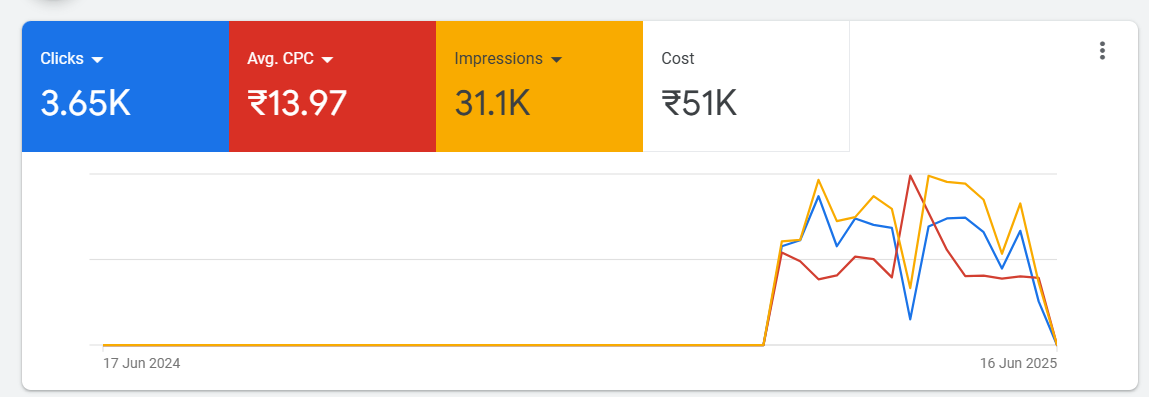The height and width of the screenshot is (397, 1149).
Task: Select the Cost label text
Action: (x=678, y=59)
